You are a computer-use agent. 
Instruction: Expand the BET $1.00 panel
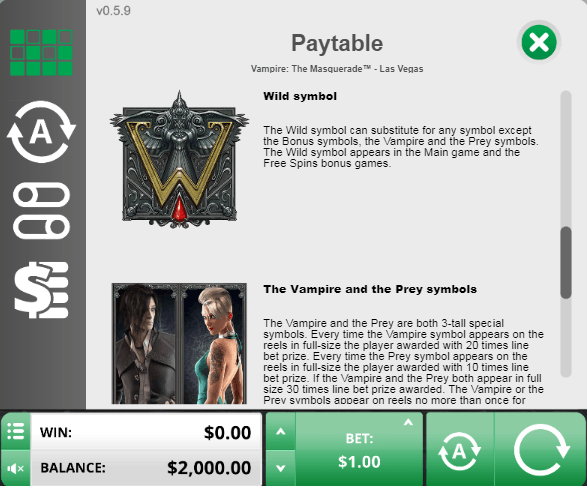pyautogui.click(x=359, y=449)
